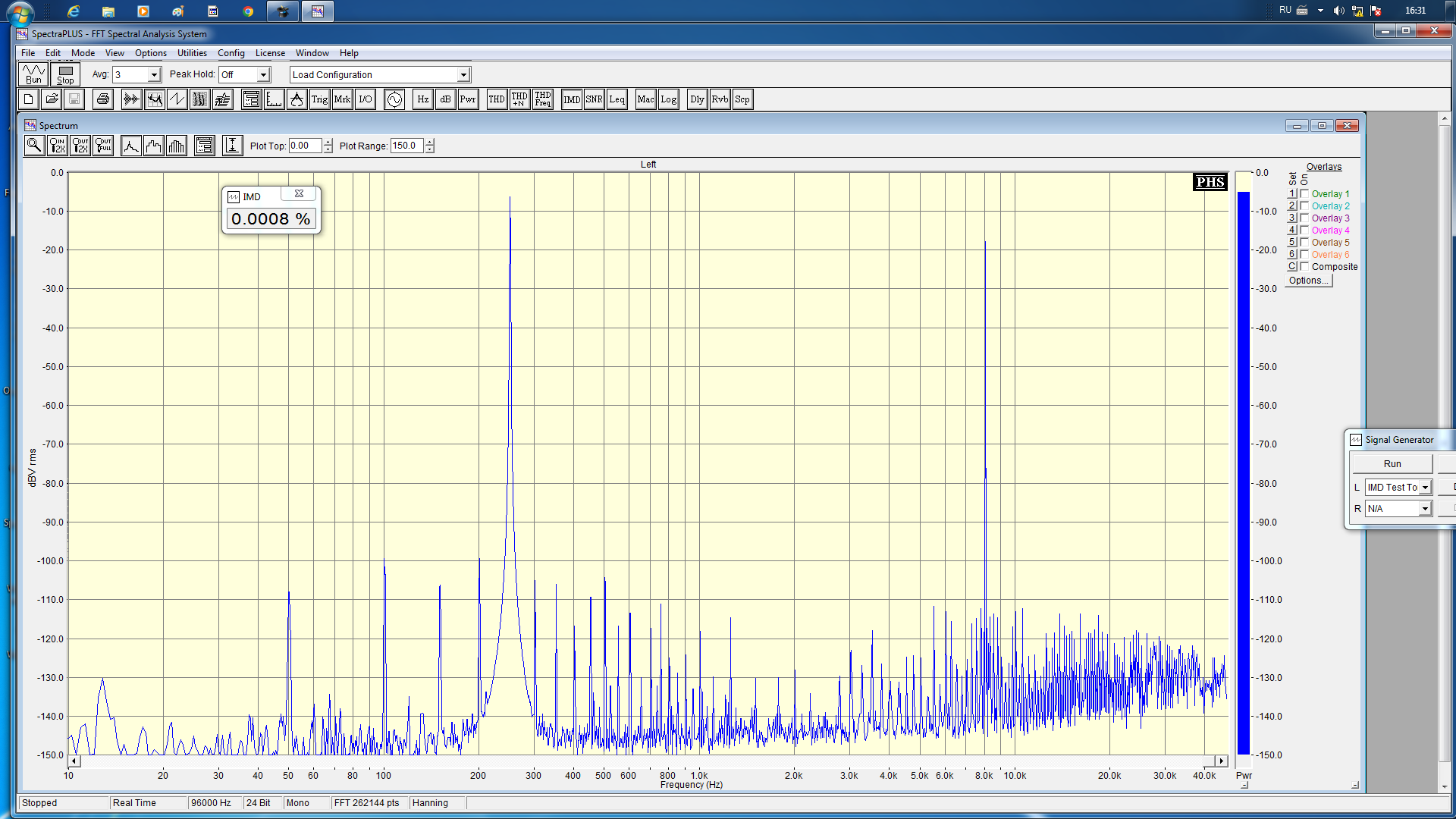The height and width of the screenshot is (819, 1456).
Task: Open the License menu
Action: [x=270, y=53]
